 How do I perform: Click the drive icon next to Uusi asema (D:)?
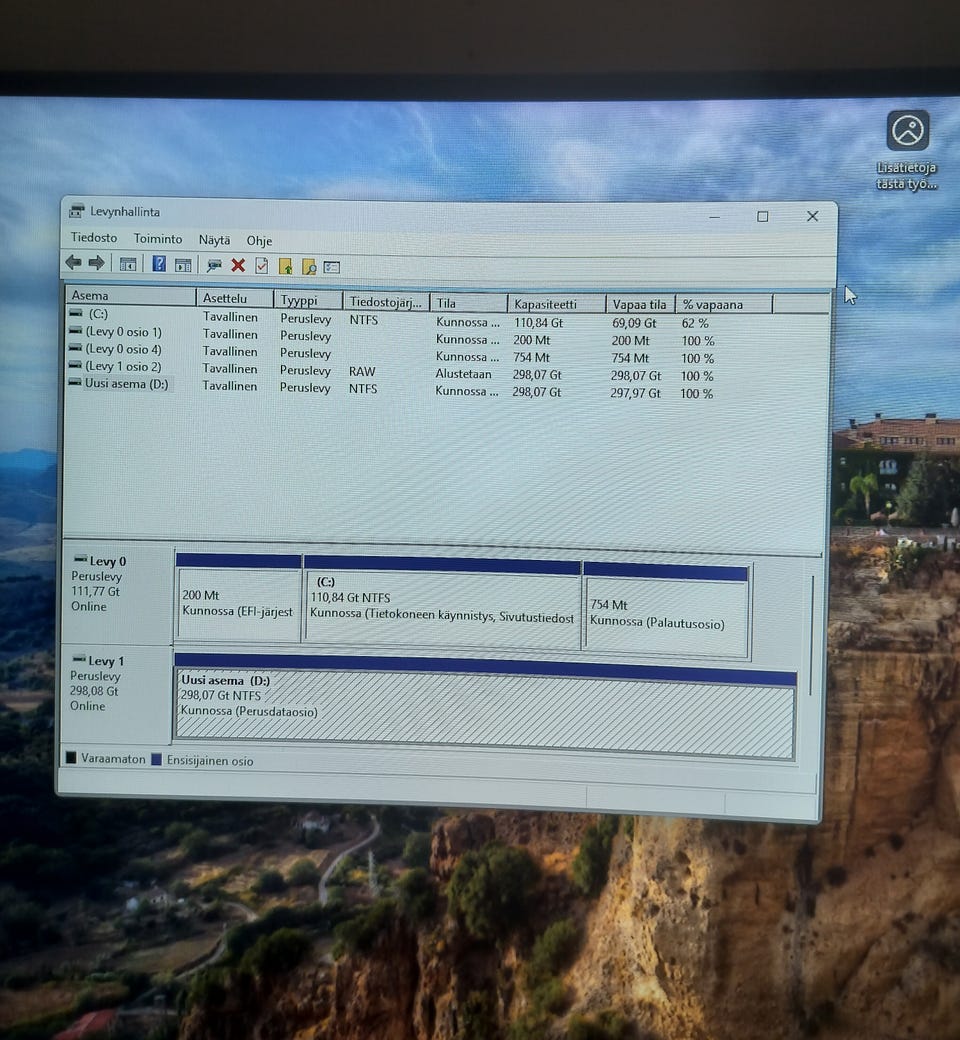pyautogui.click(x=75, y=383)
